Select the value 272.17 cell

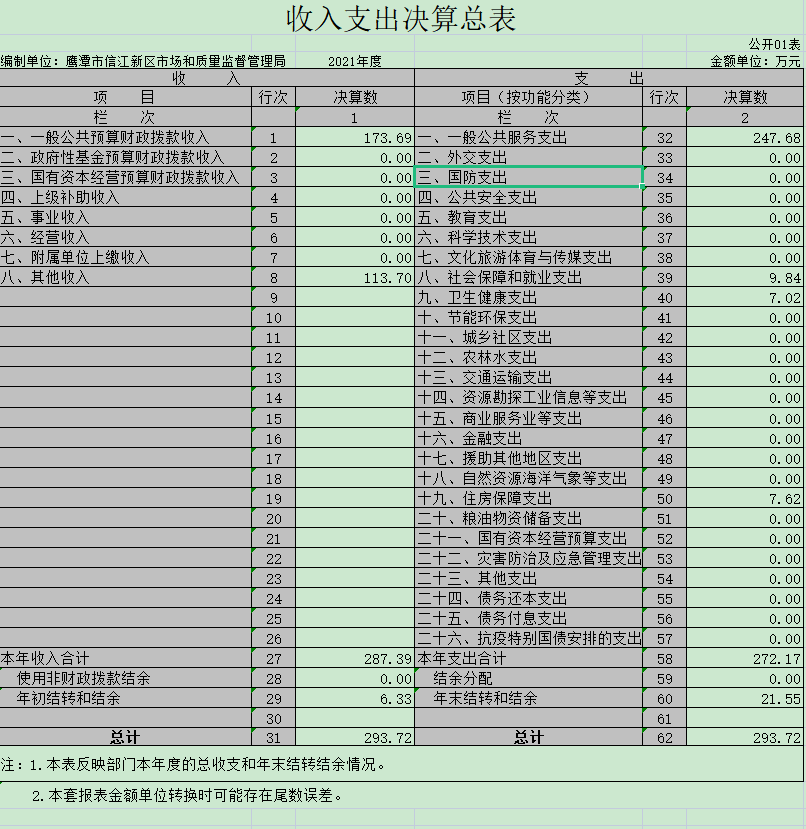point(745,659)
